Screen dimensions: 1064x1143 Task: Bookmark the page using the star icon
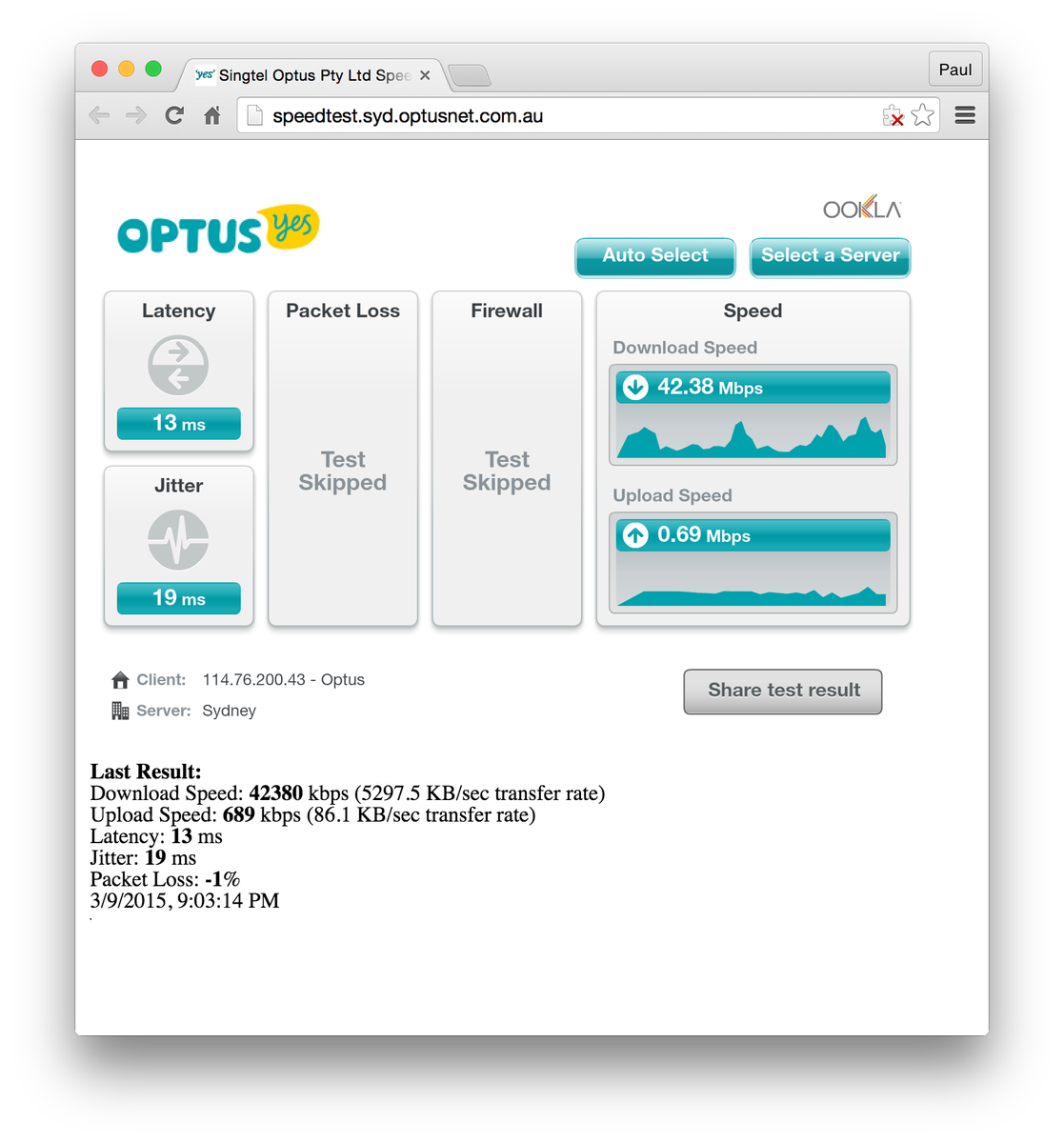pyautogui.click(x=922, y=114)
